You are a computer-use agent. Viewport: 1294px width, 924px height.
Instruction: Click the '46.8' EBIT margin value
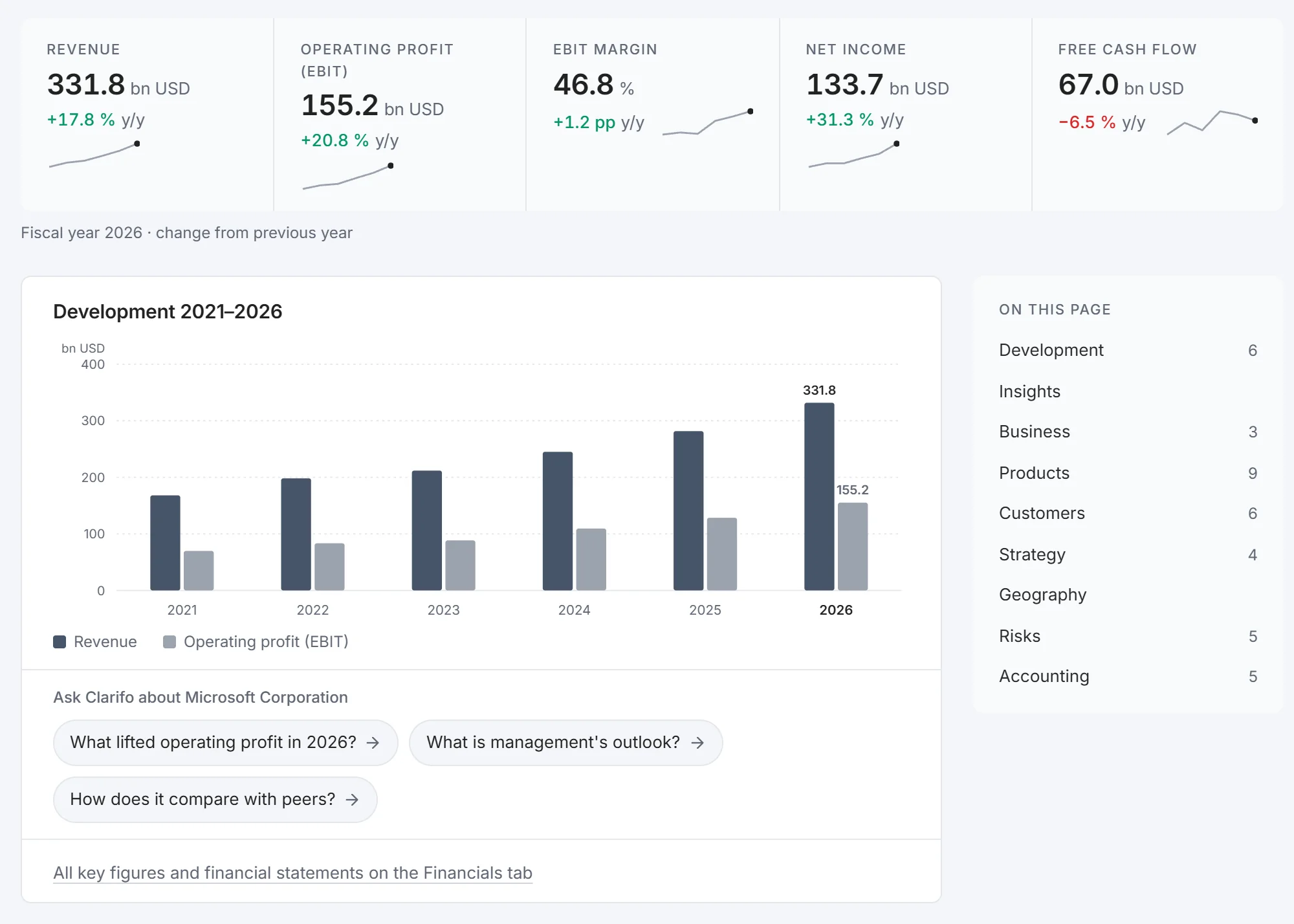(x=583, y=85)
